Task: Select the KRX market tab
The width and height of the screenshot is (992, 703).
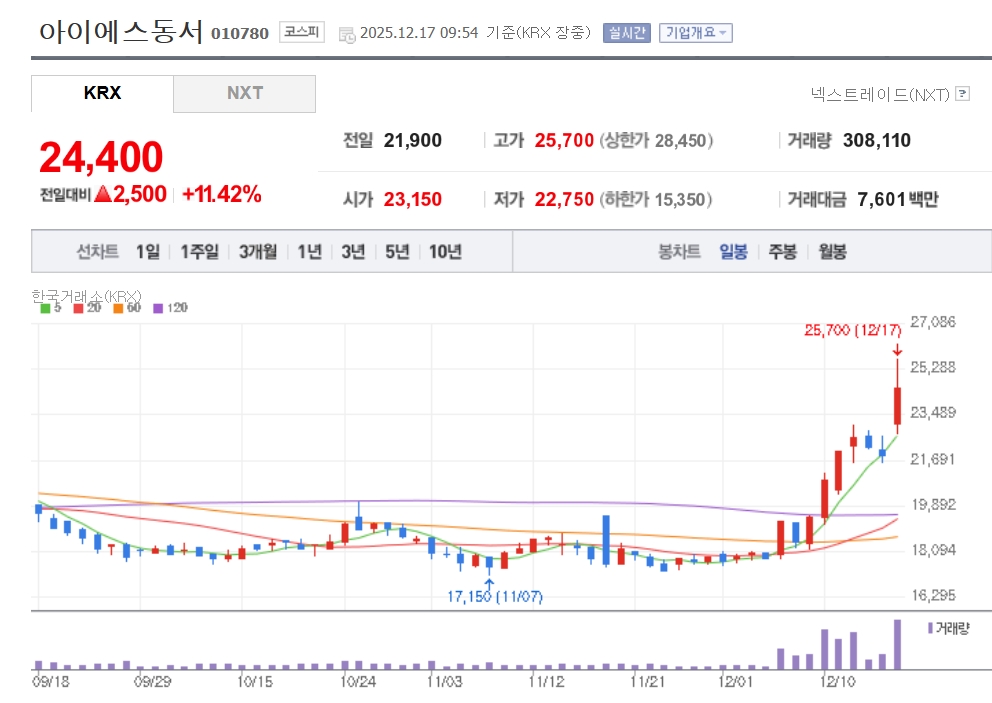Action: coord(102,93)
